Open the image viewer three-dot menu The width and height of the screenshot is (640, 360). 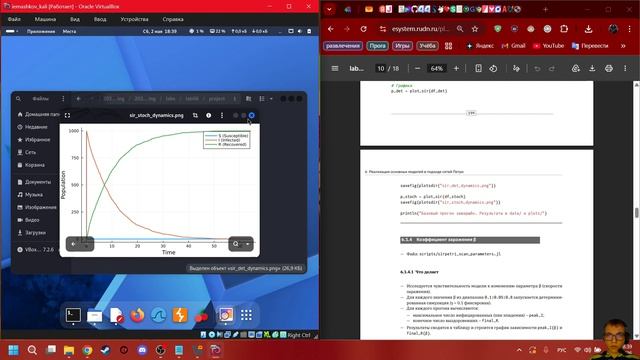(x=222, y=116)
